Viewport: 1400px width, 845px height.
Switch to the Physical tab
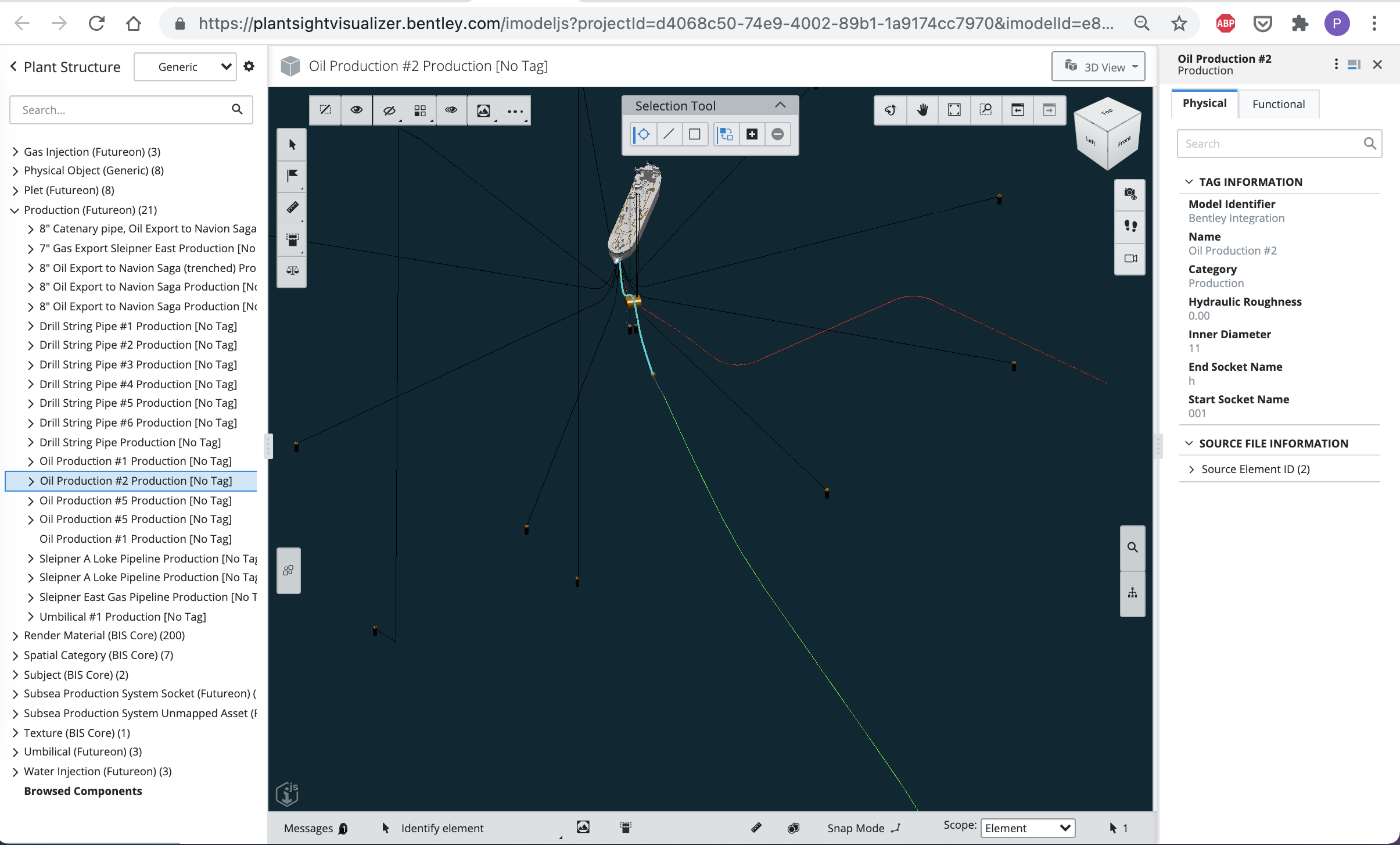point(1204,103)
